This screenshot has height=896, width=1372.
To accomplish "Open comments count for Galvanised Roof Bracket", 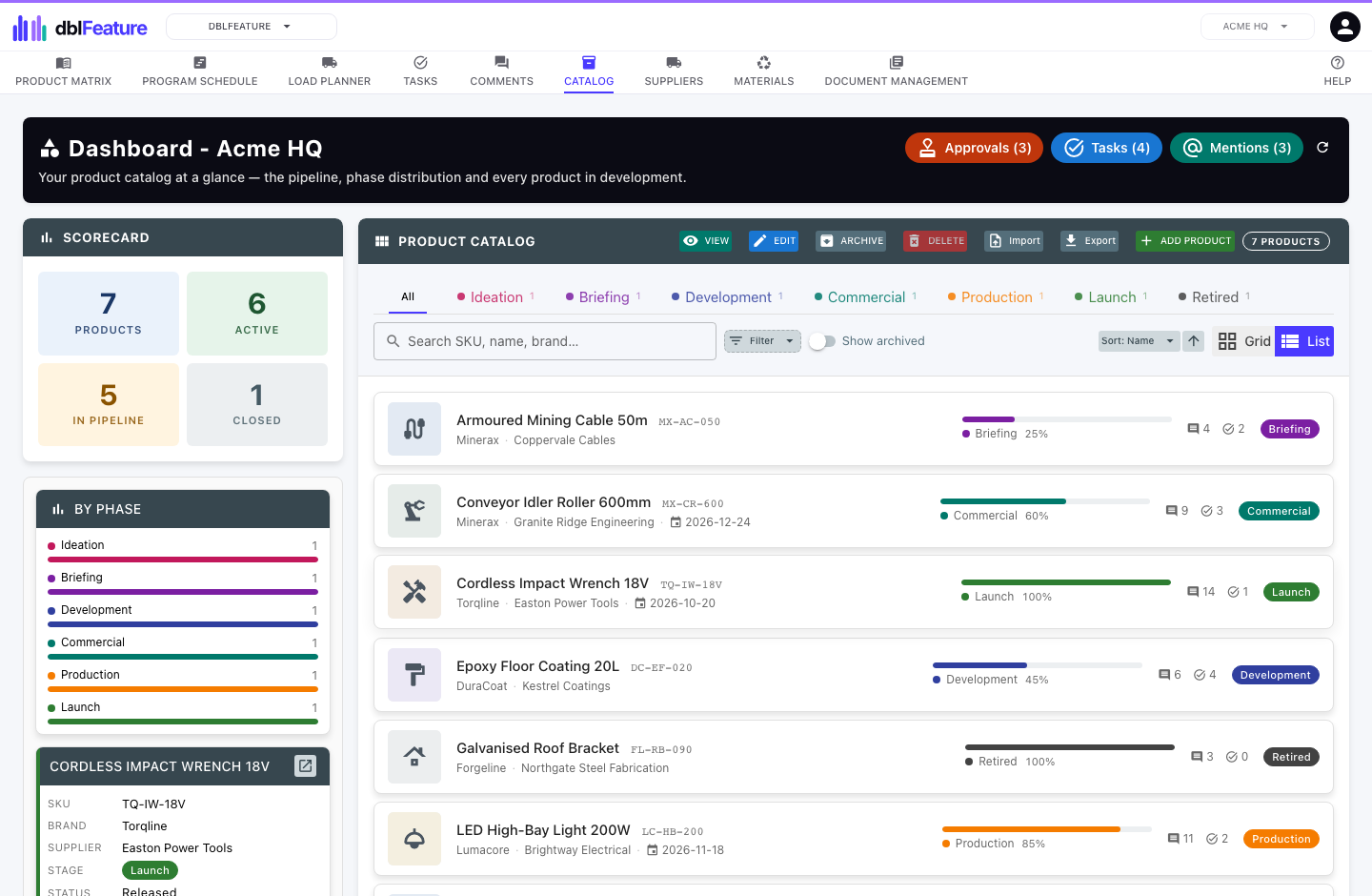I will coord(1202,757).
